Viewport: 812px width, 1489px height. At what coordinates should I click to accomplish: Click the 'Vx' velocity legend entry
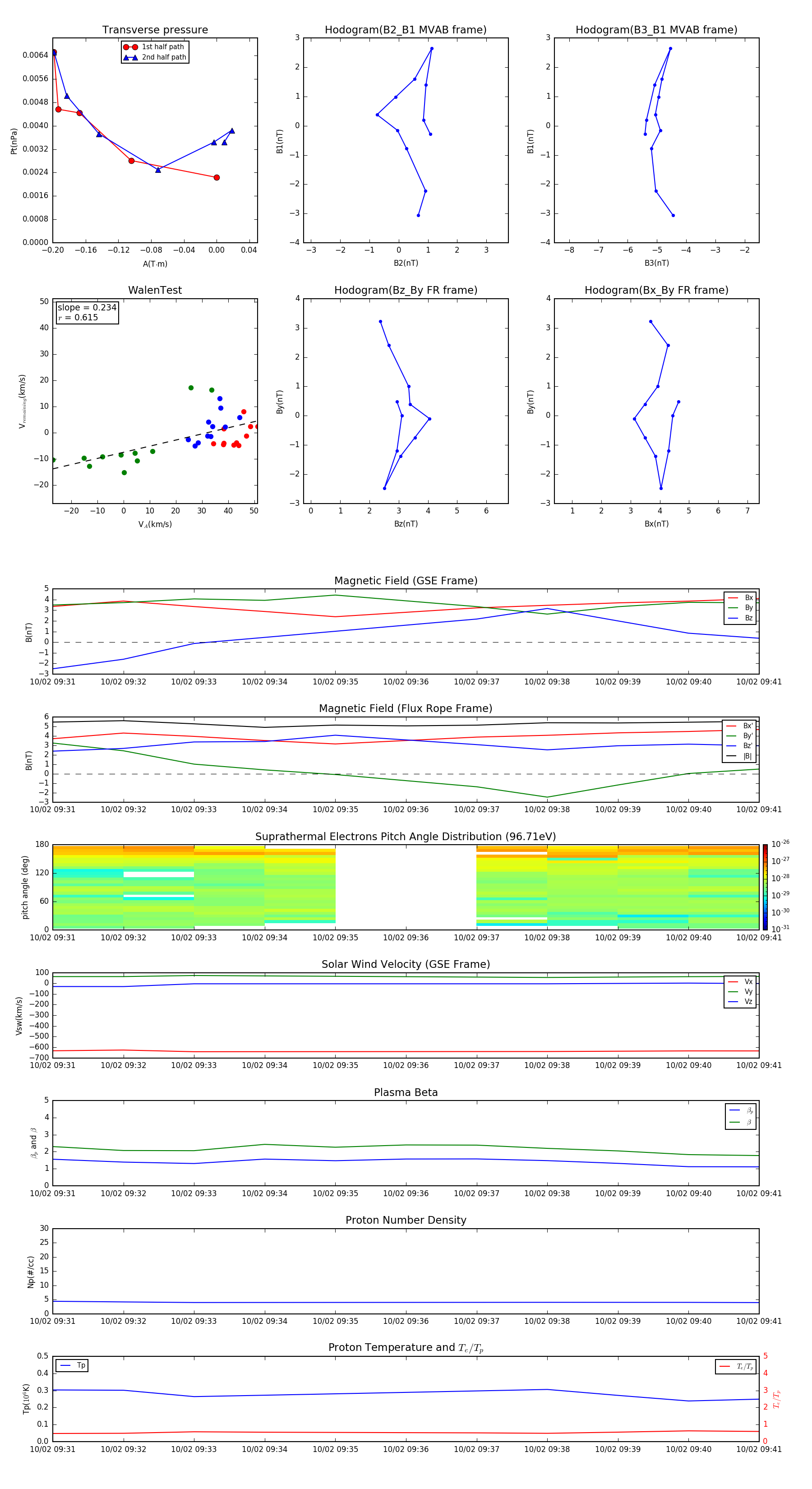point(741,981)
